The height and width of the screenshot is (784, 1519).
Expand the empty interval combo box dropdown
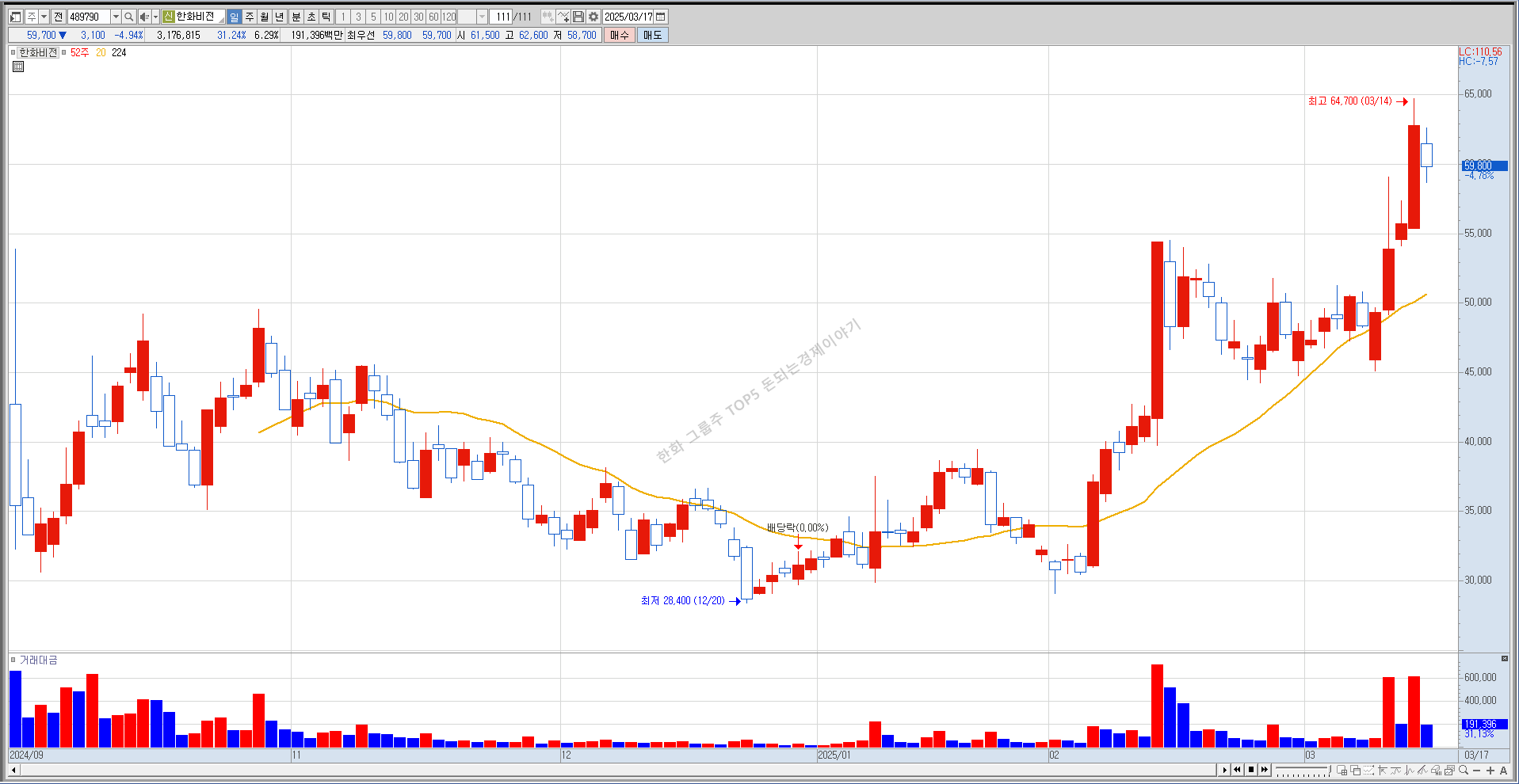pos(482,17)
